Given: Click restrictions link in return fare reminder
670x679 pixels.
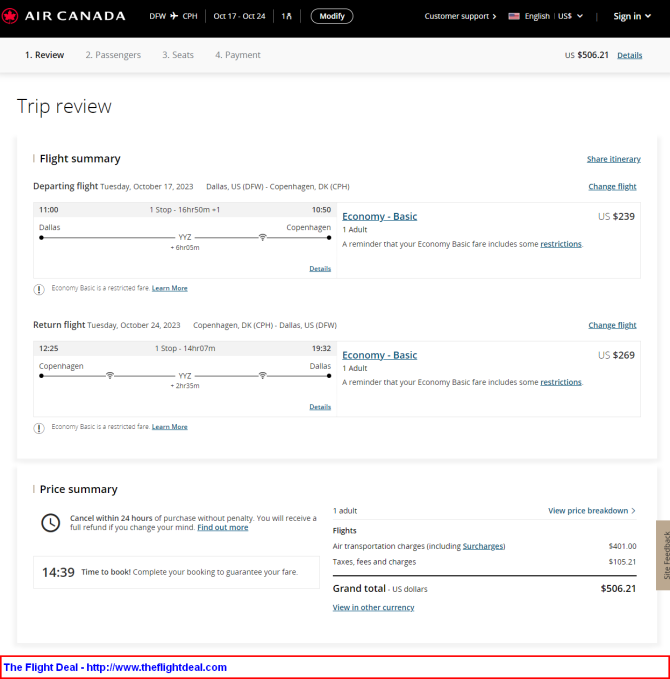Looking at the screenshot, I should coord(560,382).
